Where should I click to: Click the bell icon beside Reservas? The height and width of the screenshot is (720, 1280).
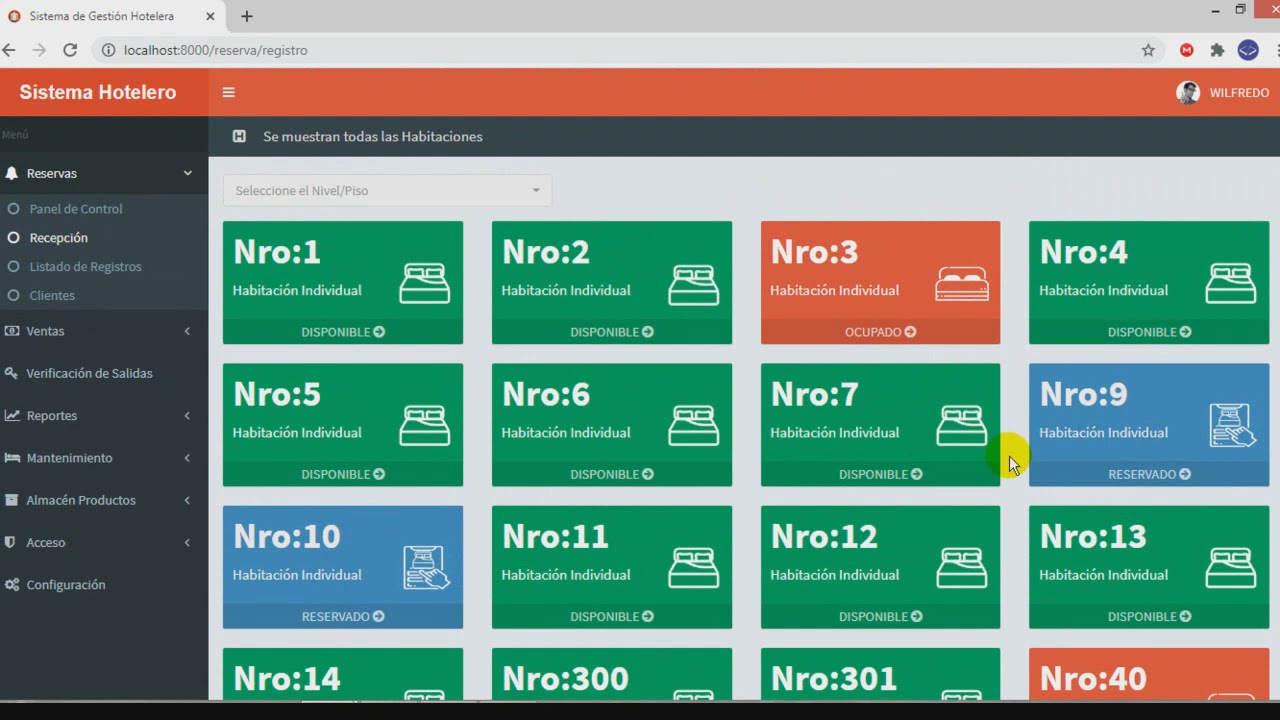12,173
